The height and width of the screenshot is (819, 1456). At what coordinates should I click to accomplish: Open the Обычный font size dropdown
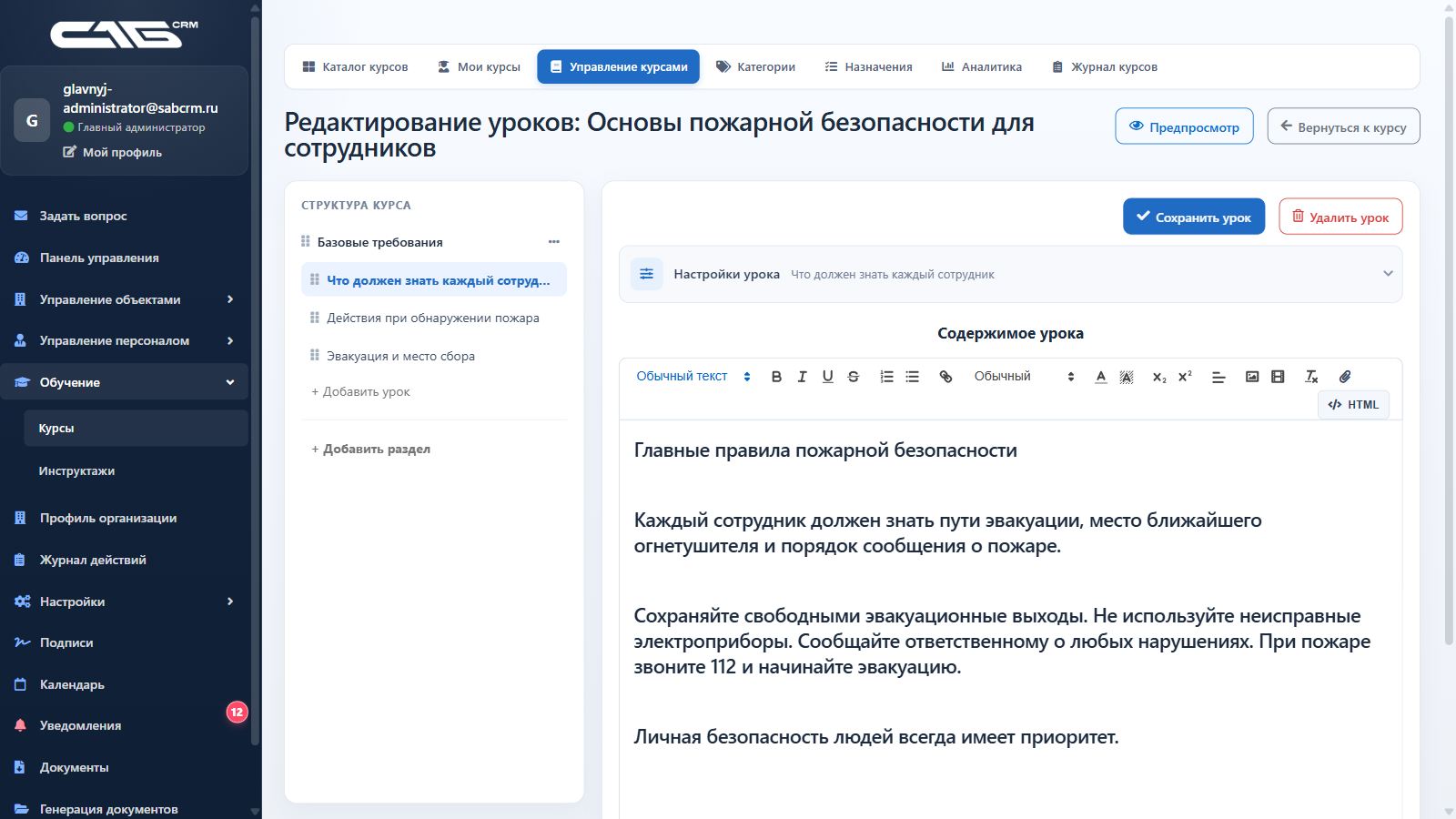coord(1025,377)
